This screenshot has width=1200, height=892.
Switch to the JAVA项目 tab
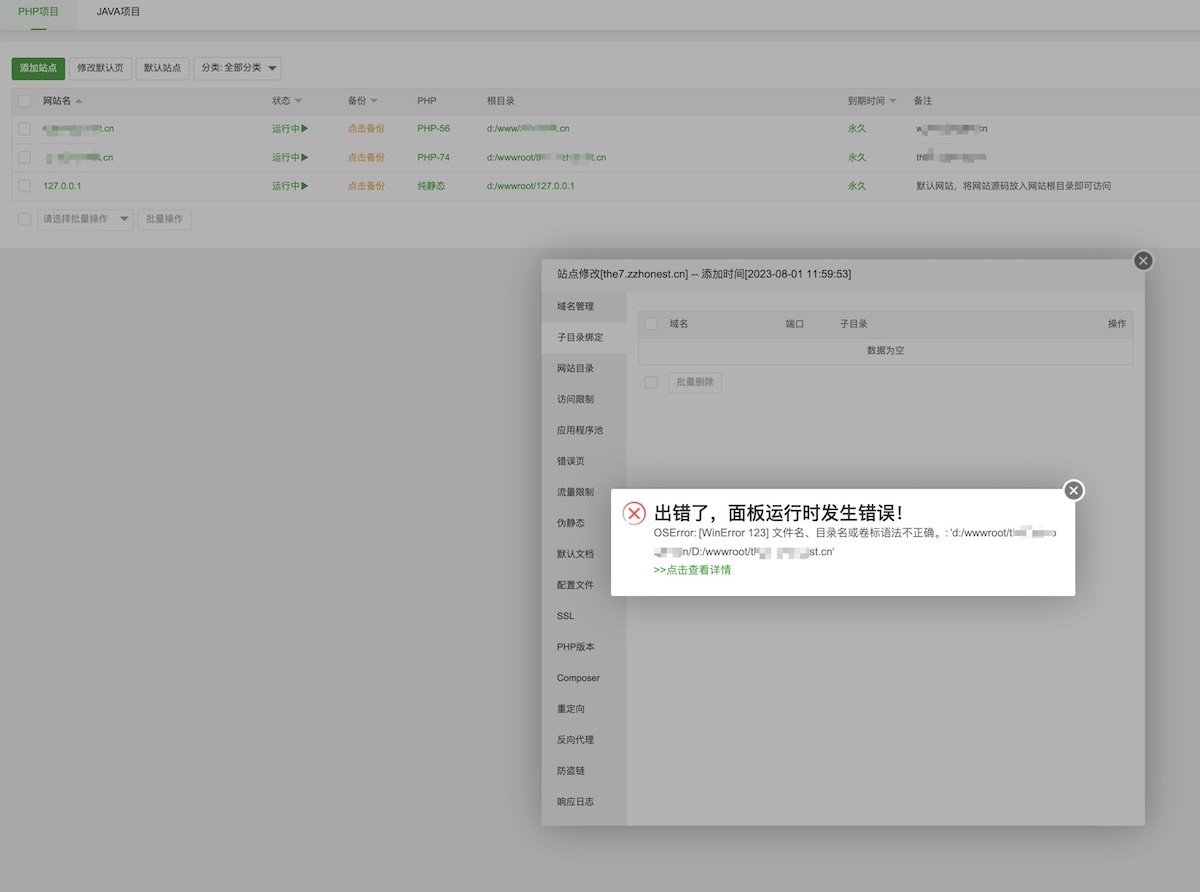[x=118, y=12]
